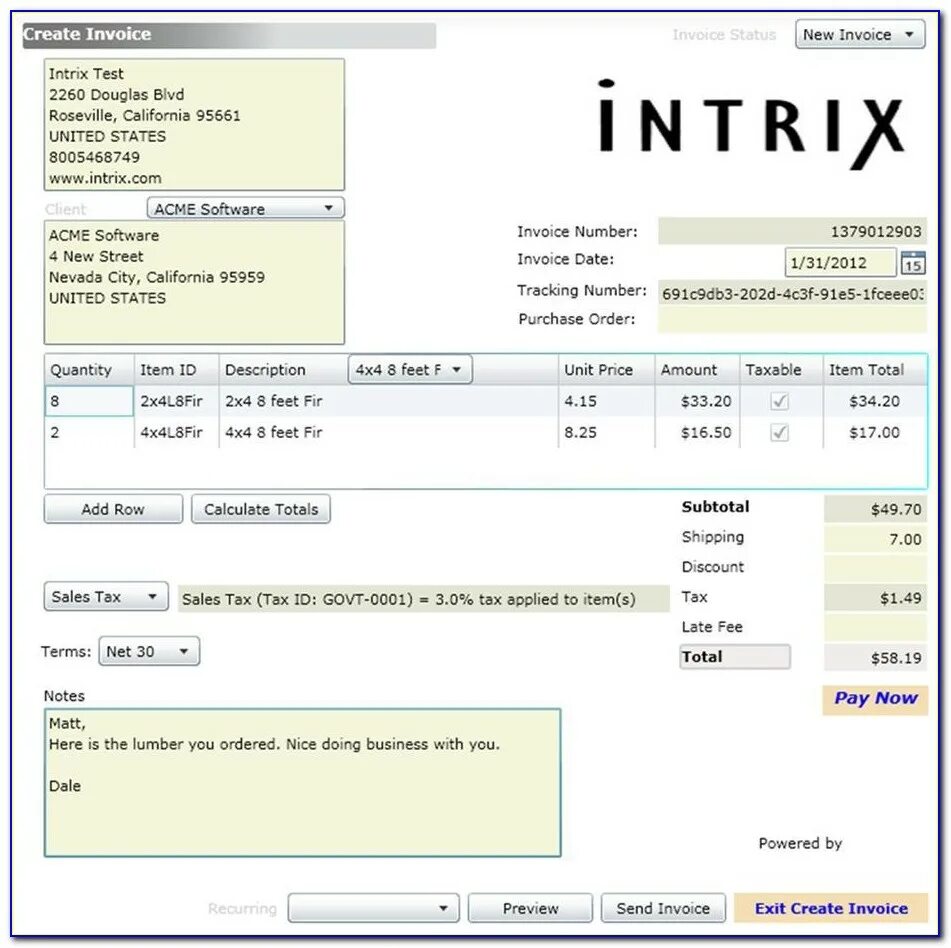
Task: Click the Purchase Order input field
Action: coord(792,319)
